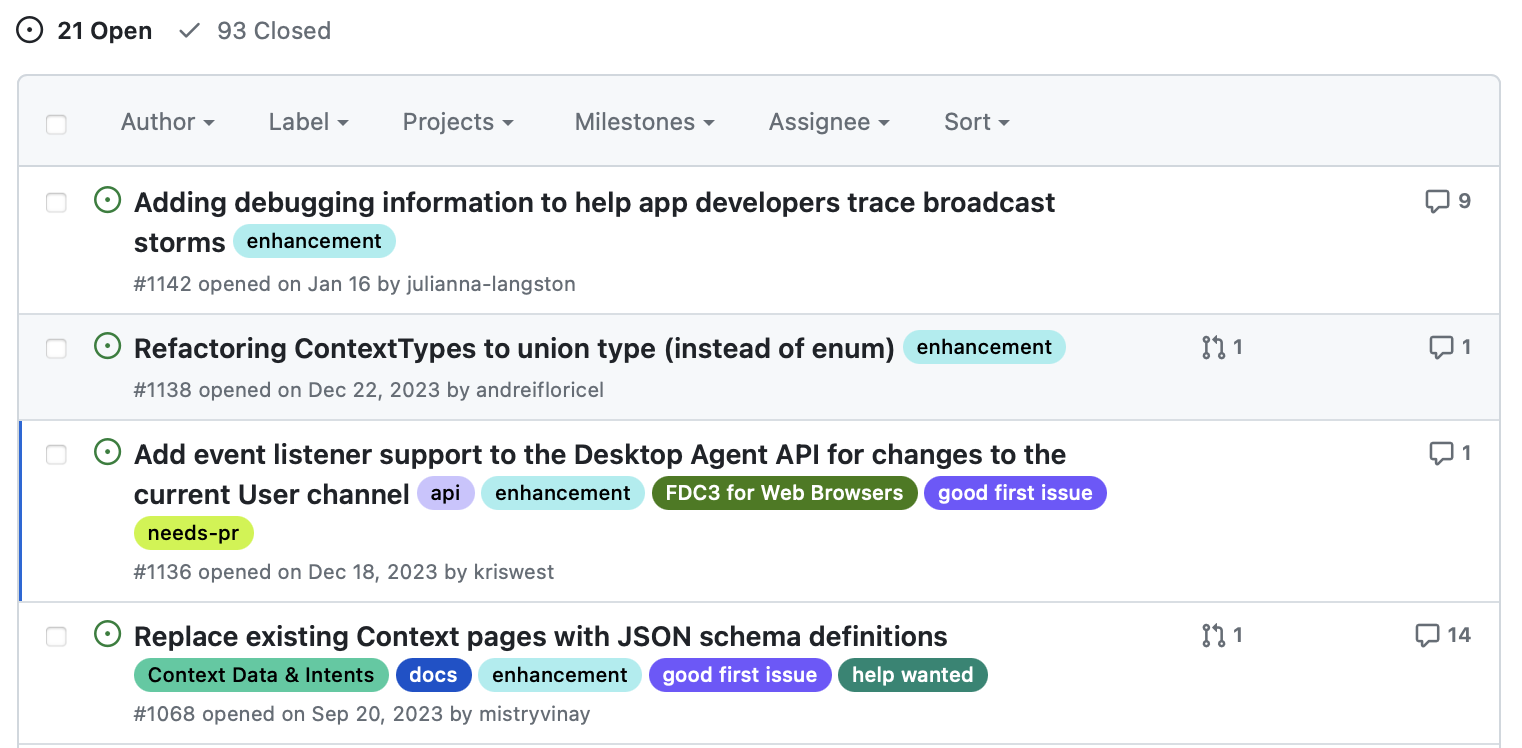Open the Sort dropdown

pos(975,122)
